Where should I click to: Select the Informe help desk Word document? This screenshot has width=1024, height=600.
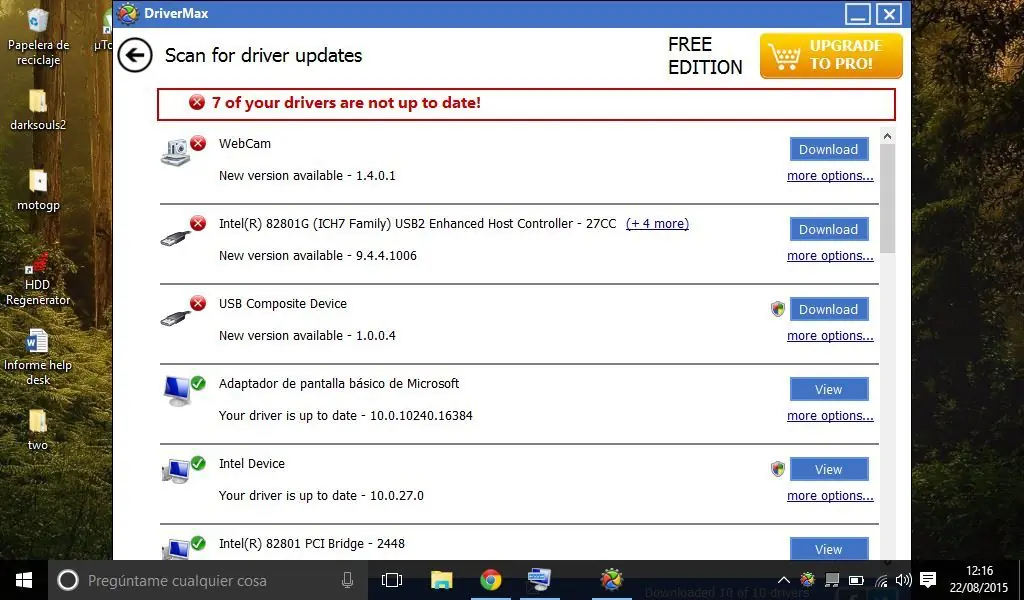38,358
